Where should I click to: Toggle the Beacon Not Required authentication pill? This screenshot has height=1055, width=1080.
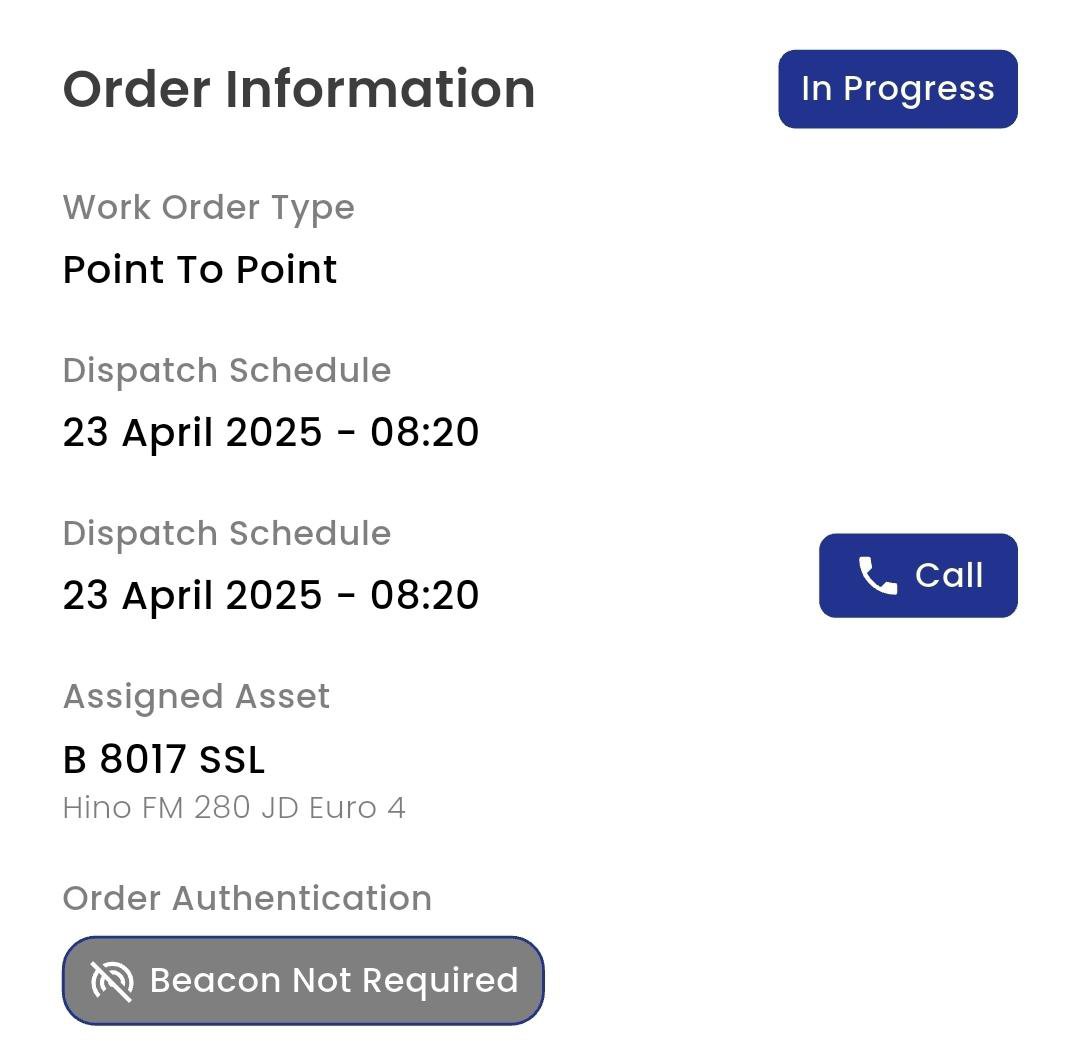tap(302, 980)
